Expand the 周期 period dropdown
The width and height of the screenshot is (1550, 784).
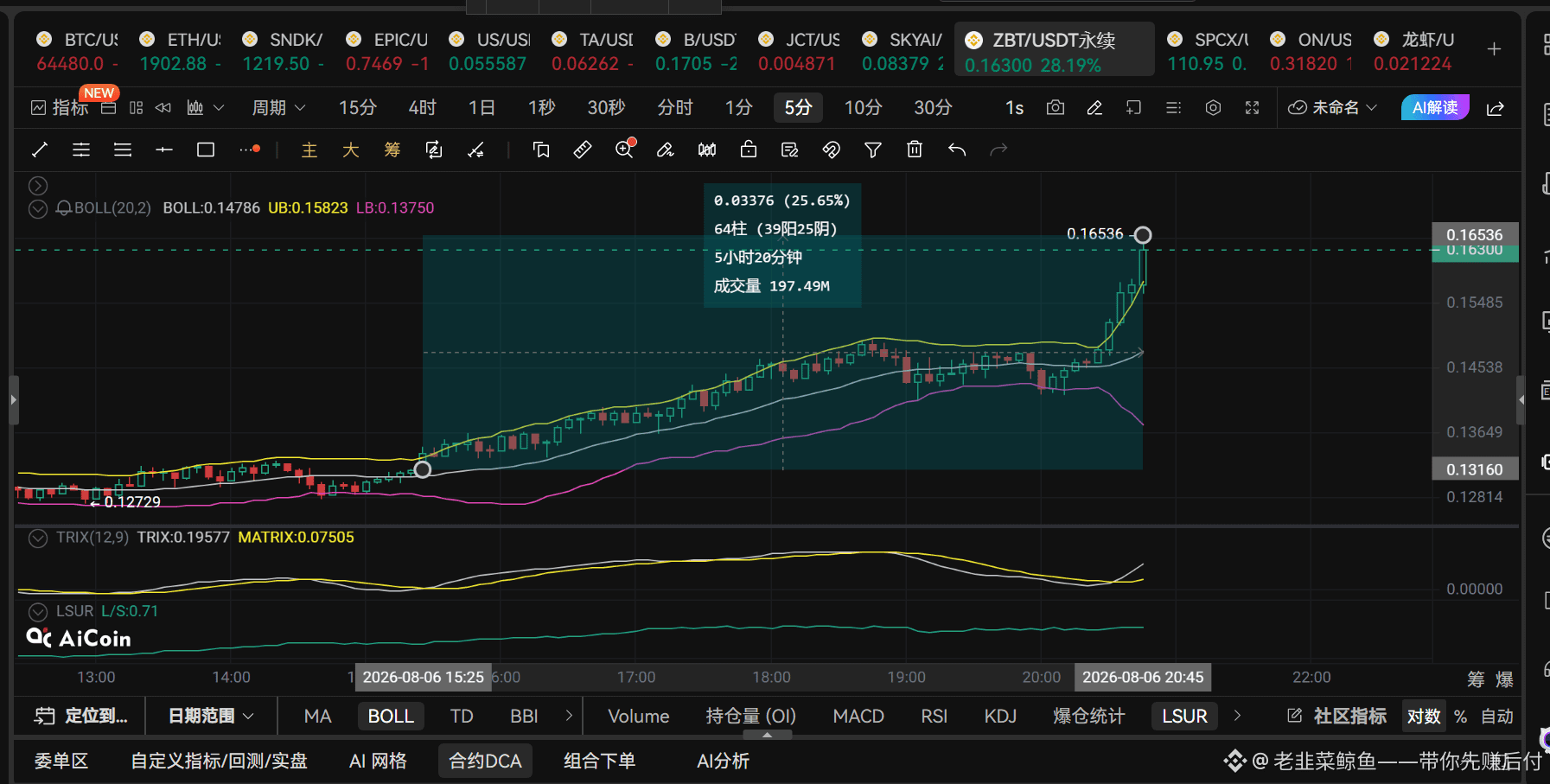(278, 107)
